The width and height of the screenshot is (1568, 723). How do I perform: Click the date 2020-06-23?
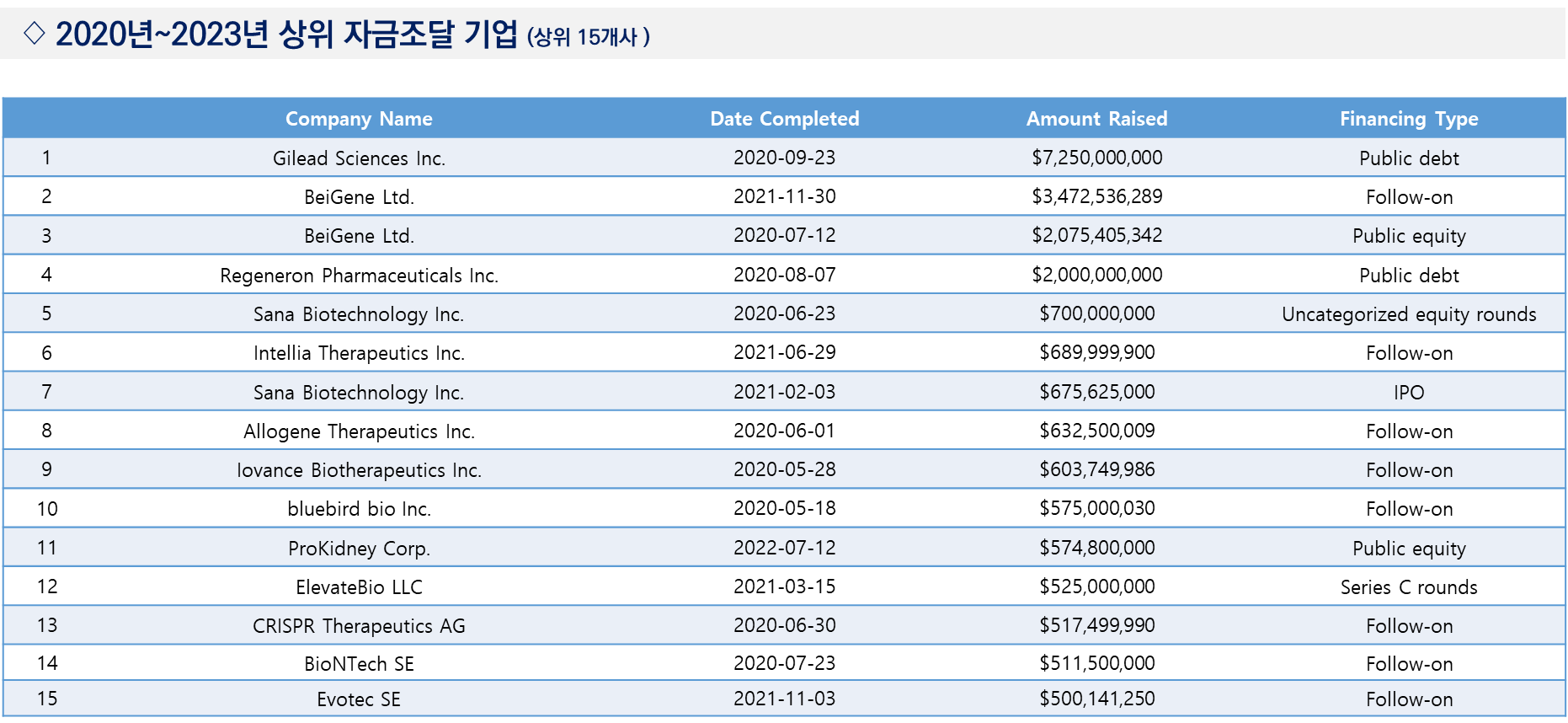pyautogui.click(x=785, y=313)
